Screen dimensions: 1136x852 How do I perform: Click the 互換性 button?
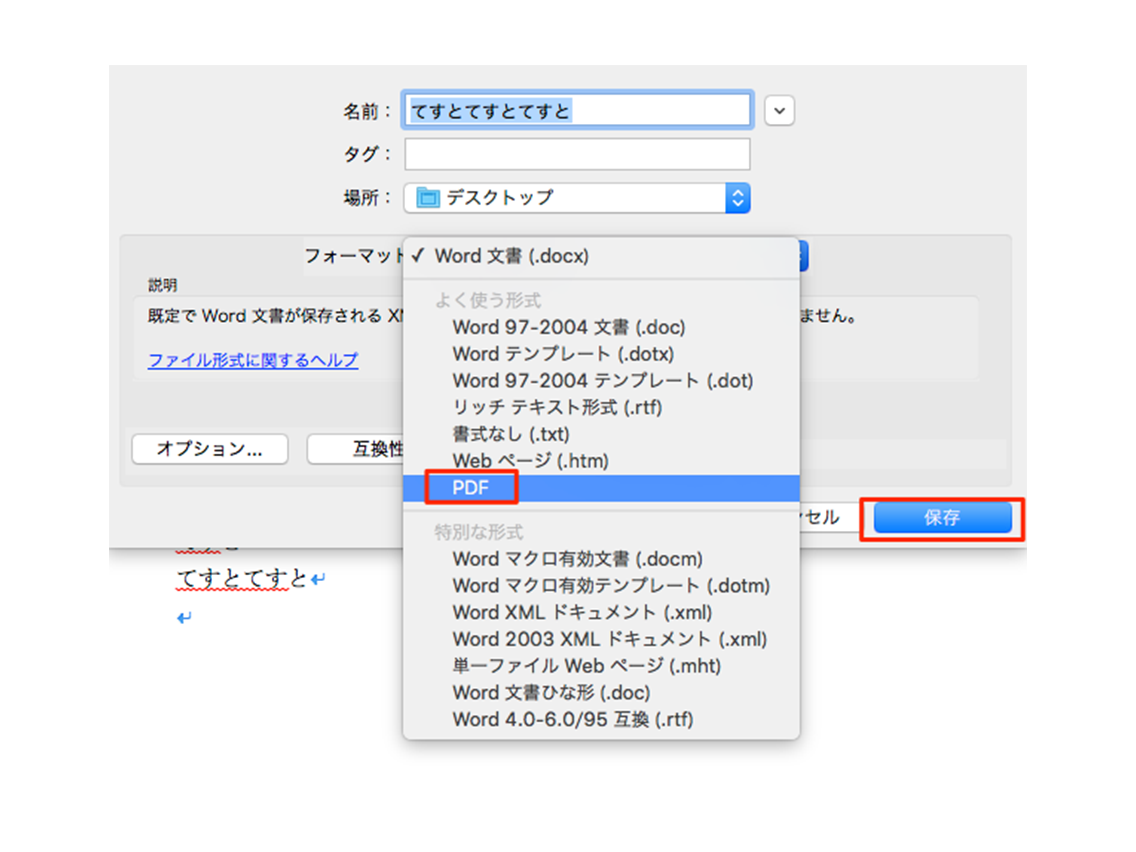(355, 449)
